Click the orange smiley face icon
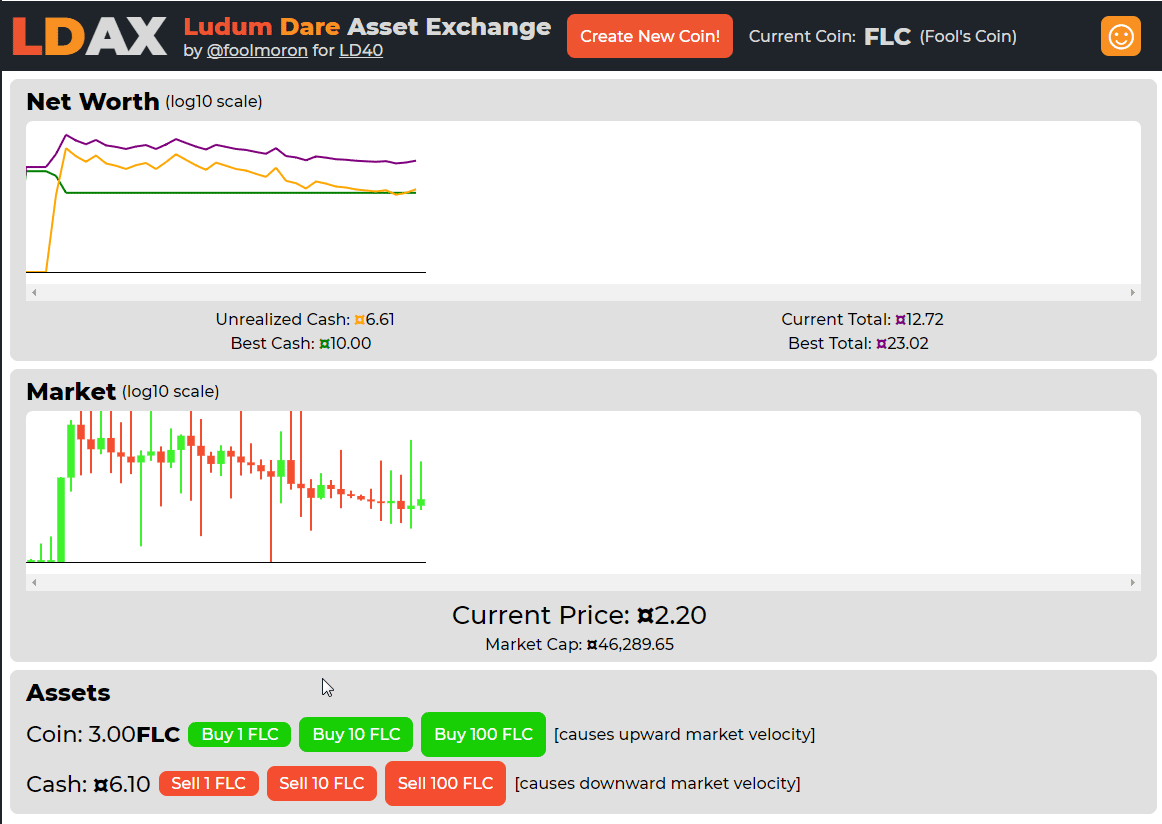 click(1120, 36)
